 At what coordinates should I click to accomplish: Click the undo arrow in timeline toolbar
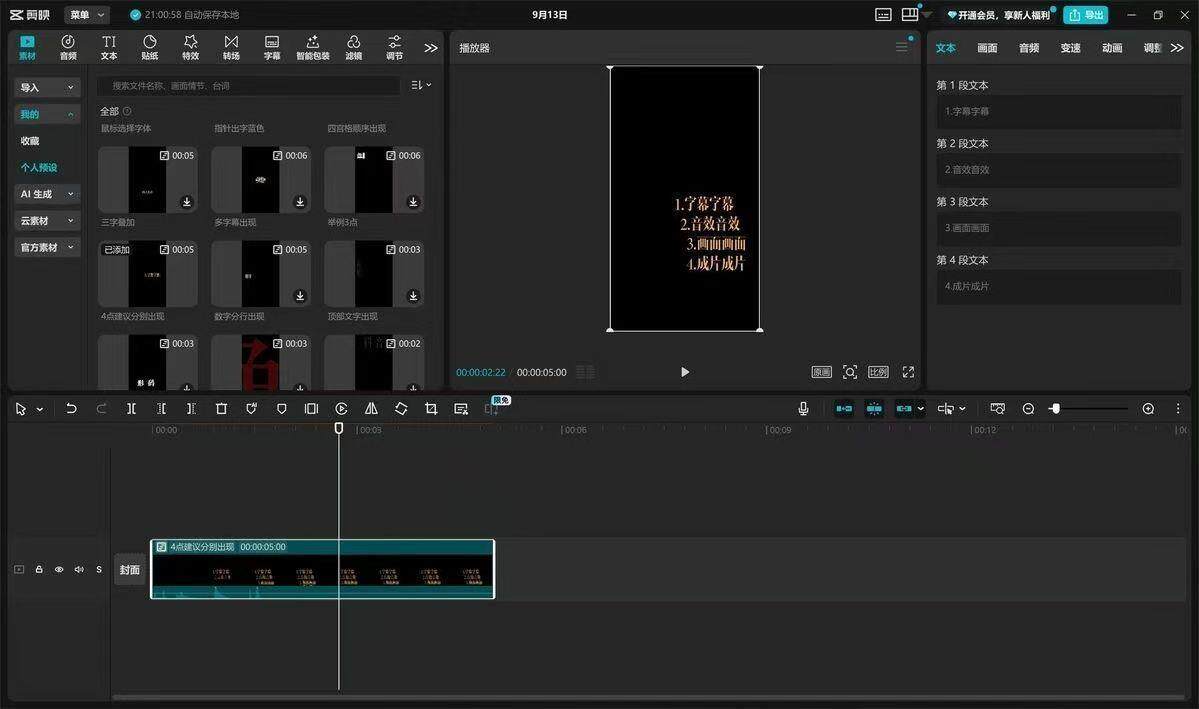[71, 409]
